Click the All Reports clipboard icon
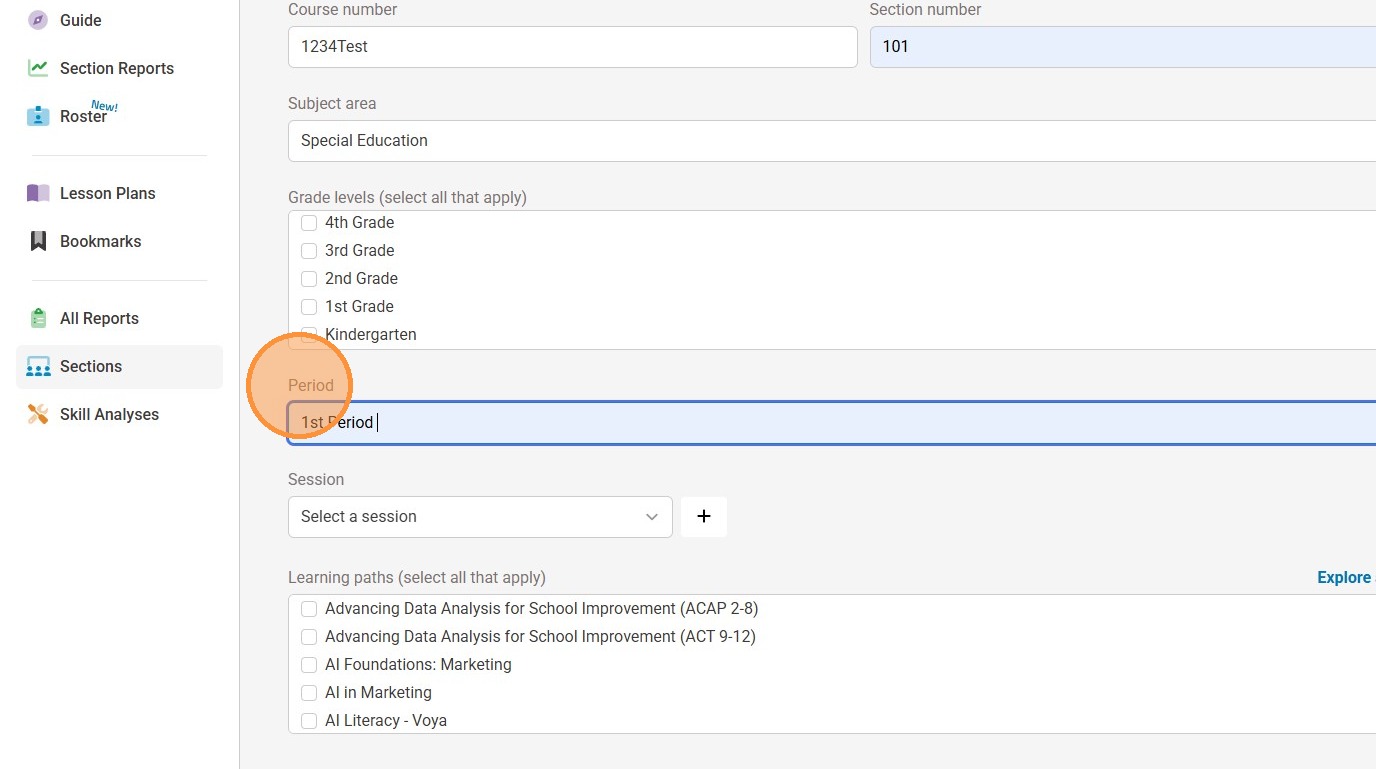Viewport: 1376px width, 769px height. (38, 318)
